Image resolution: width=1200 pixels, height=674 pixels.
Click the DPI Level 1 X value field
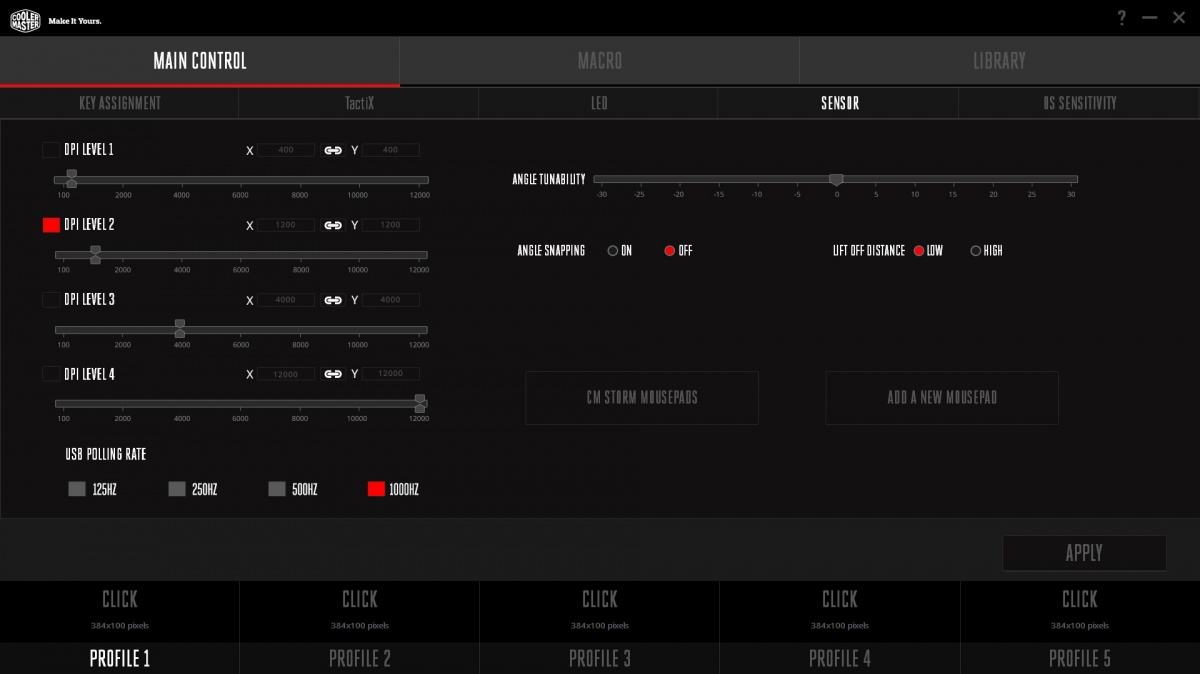(286, 150)
